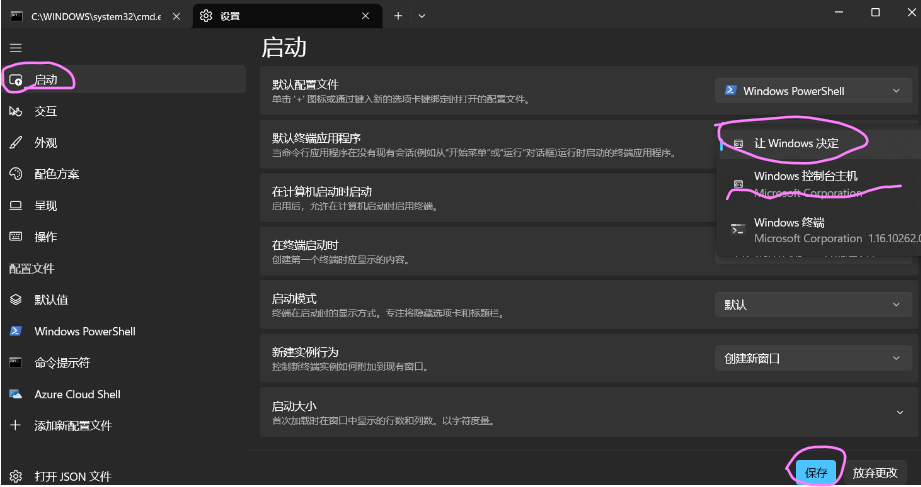Image resolution: width=921 pixels, height=487 pixels.
Task: Open the 启动 settings page
Action: 125,79
